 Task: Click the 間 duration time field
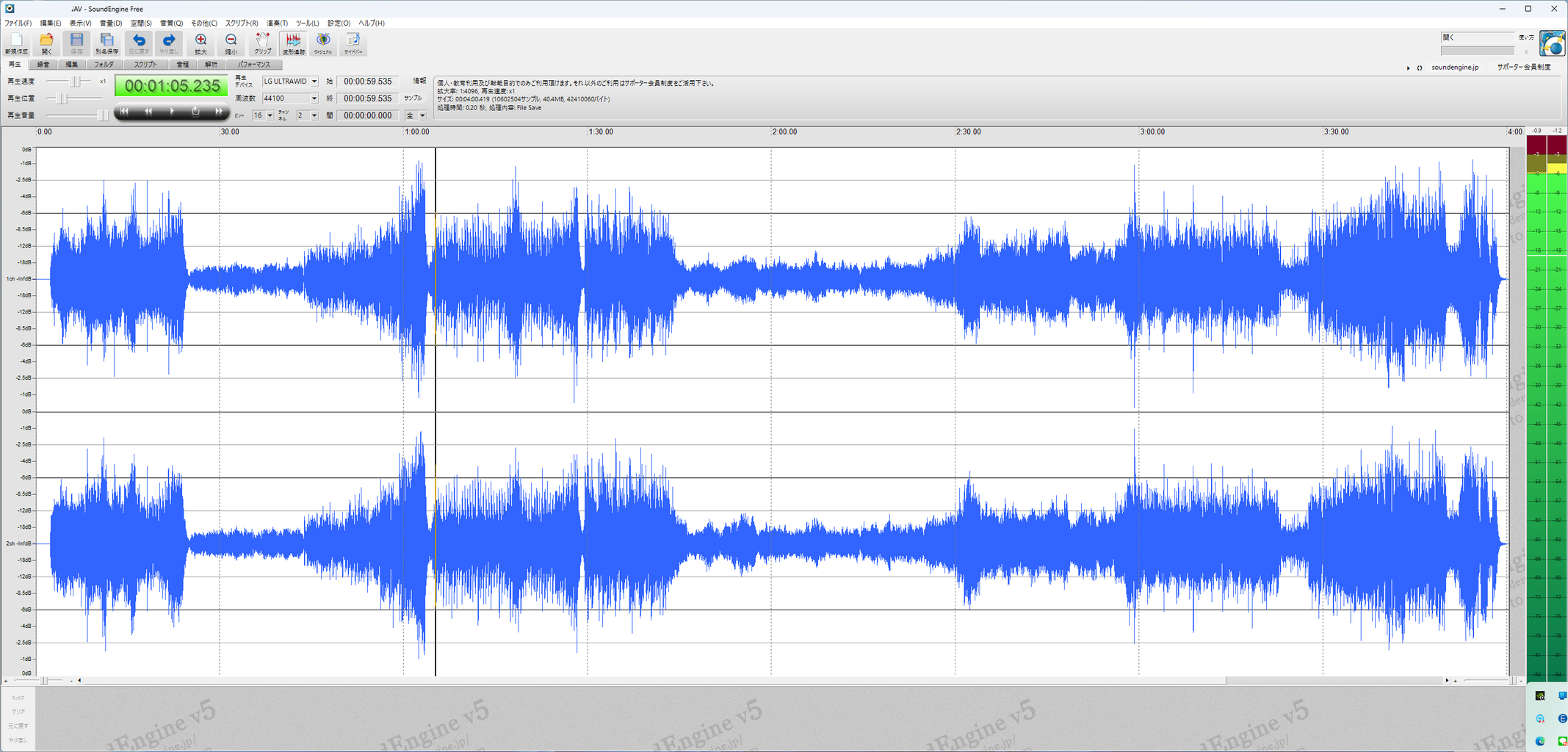point(368,115)
